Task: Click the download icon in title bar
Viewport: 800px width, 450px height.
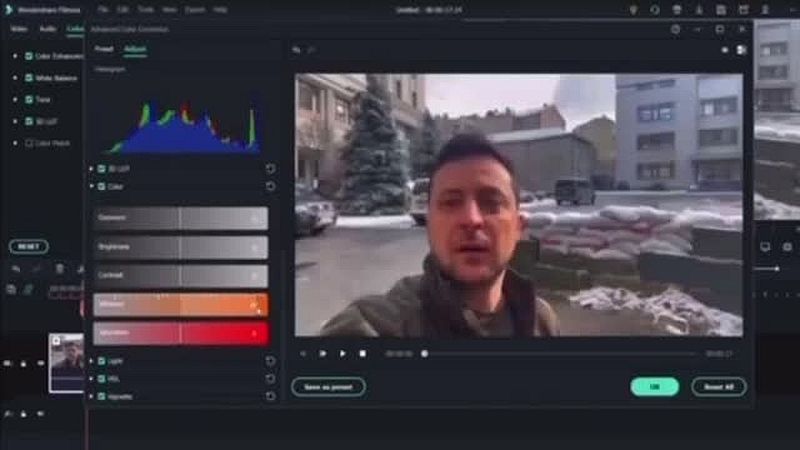Action: click(x=699, y=10)
